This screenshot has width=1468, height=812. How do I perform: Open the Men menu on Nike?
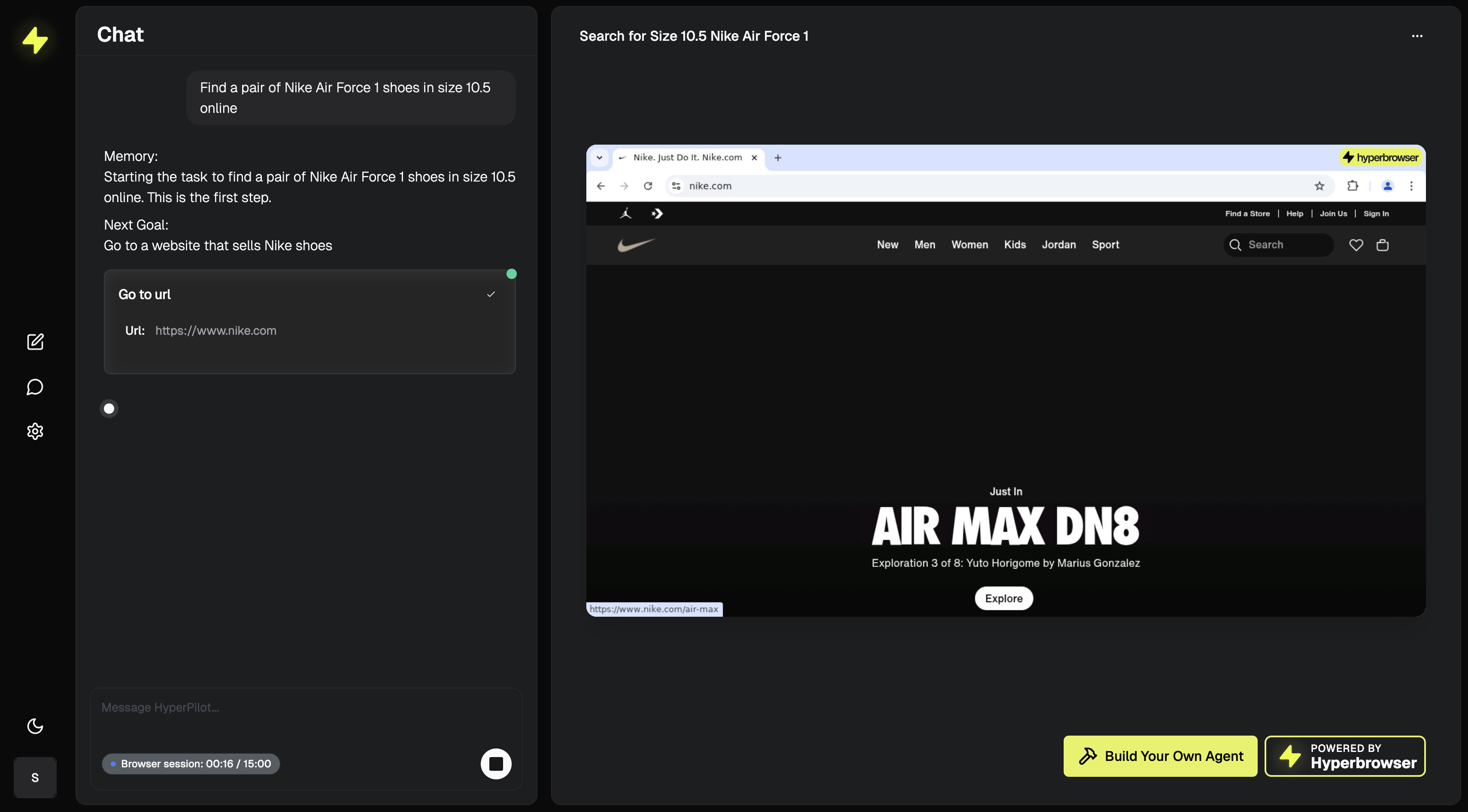click(x=925, y=245)
